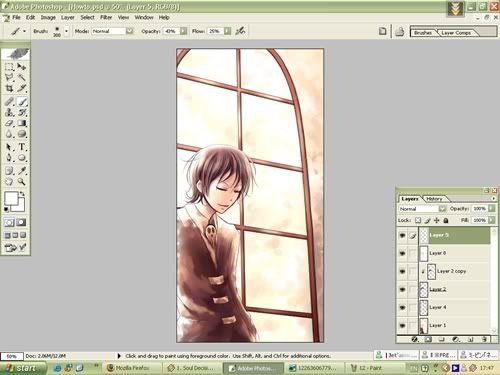Select the Notes tool

click(9, 171)
